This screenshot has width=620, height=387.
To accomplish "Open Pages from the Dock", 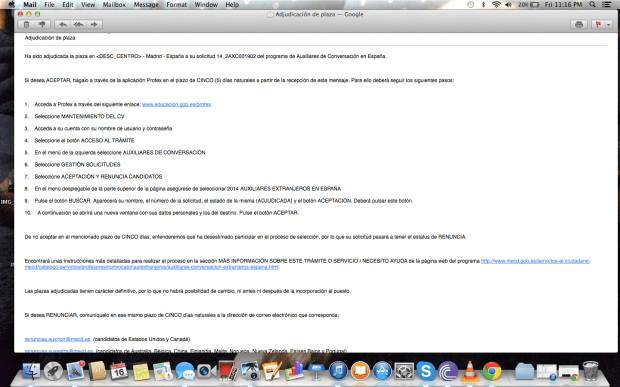I will [x=272, y=371].
